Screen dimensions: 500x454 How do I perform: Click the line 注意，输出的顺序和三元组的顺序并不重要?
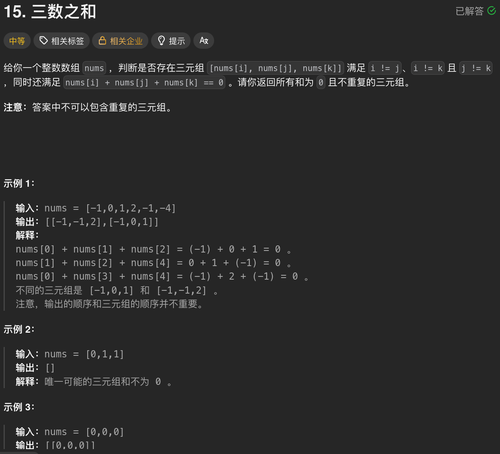pyautogui.click(x=109, y=304)
